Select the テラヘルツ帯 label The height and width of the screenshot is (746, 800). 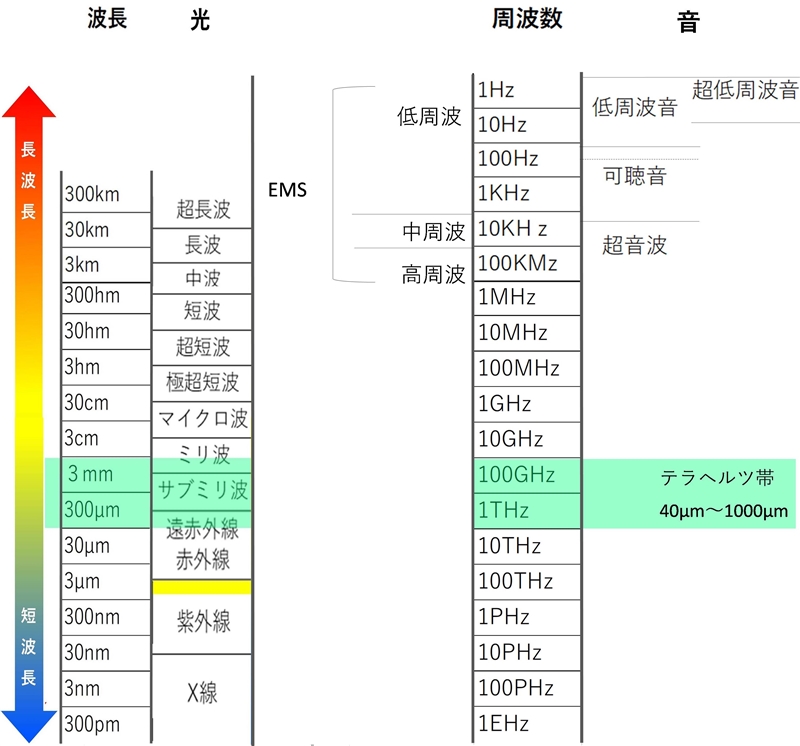click(717, 478)
